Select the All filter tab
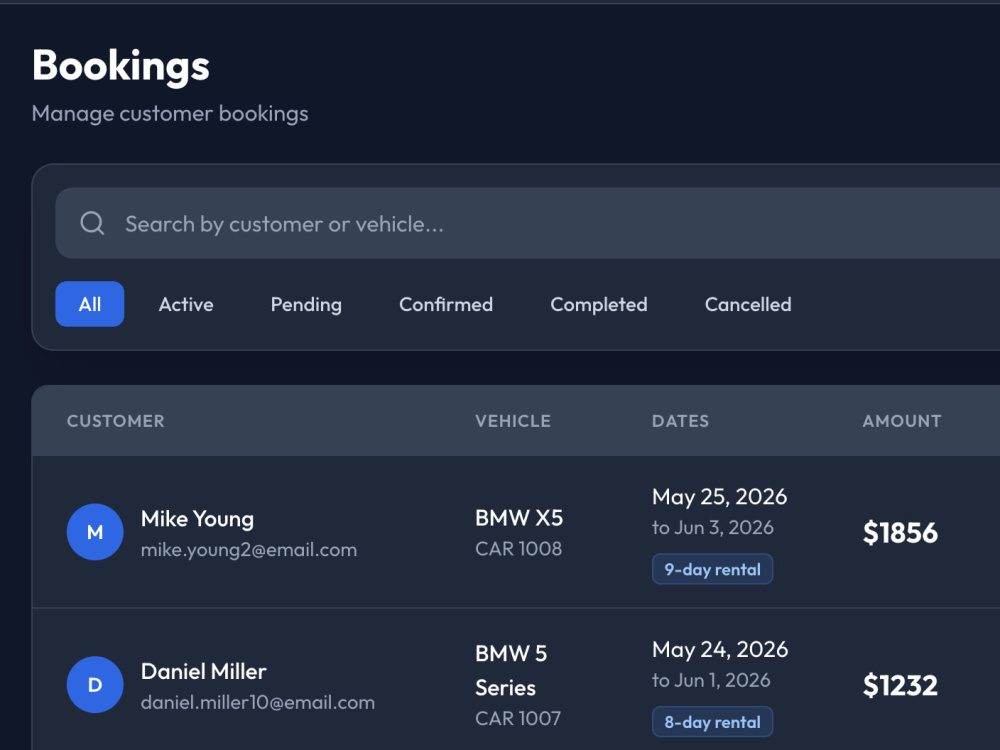 click(x=90, y=304)
